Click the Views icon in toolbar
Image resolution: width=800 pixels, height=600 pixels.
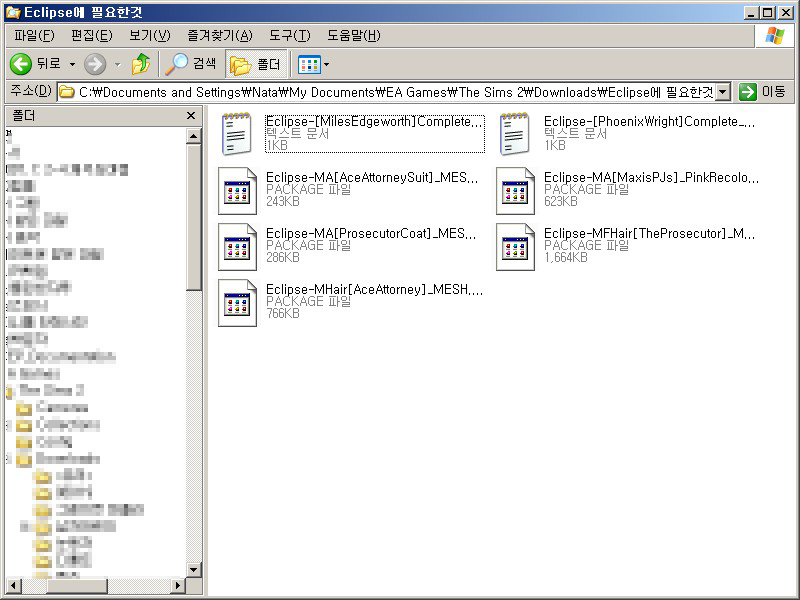[x=309, y=64]
